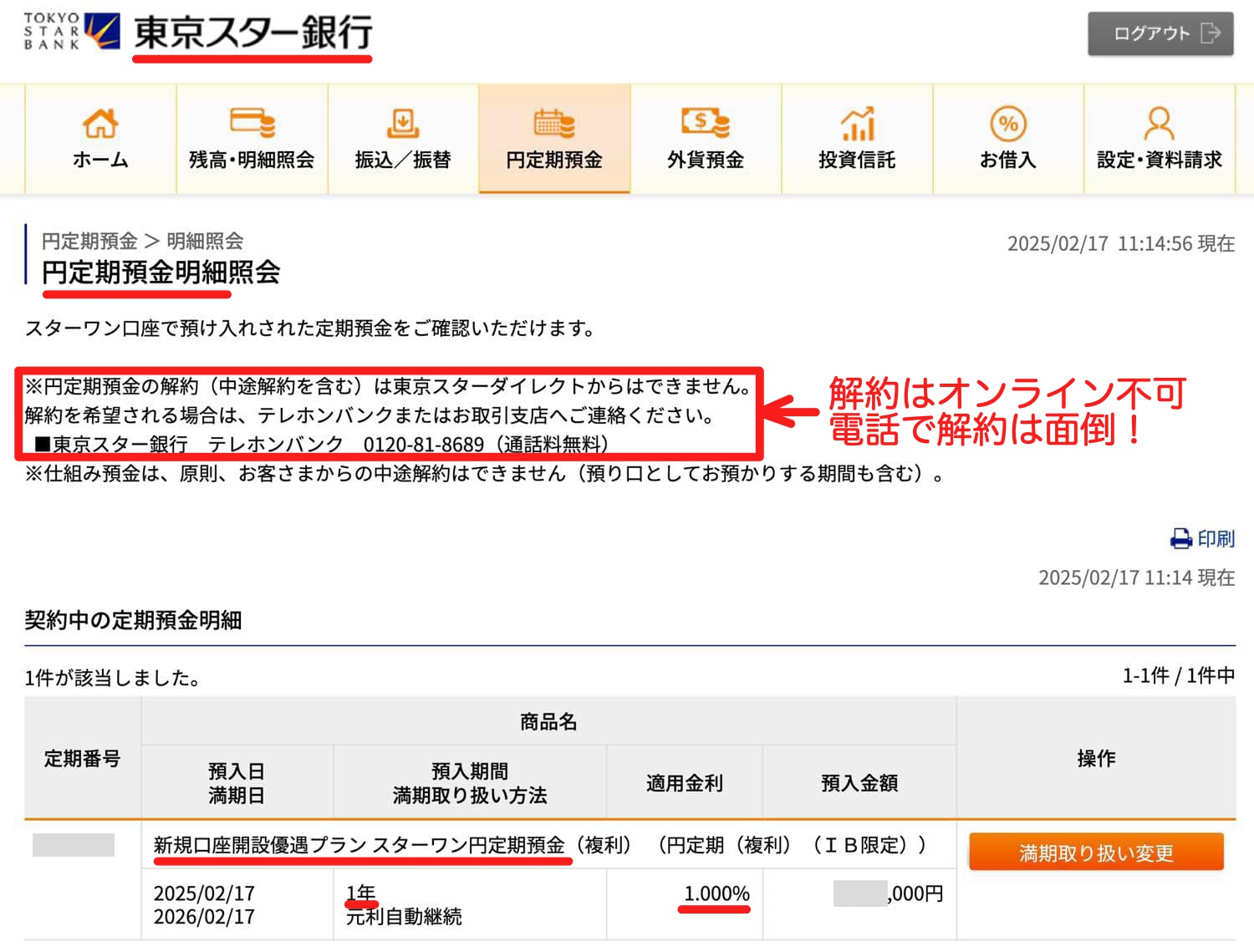Click the 円定期預金 breadcrumb link
Viewport: 1254px width, 952px height.
(89, 242)
